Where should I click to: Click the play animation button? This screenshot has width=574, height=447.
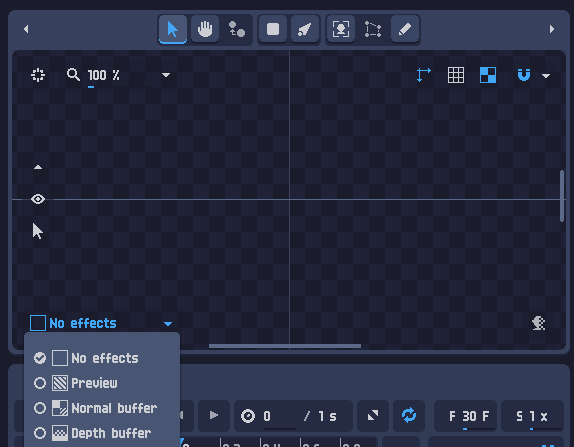click(214, 416)
